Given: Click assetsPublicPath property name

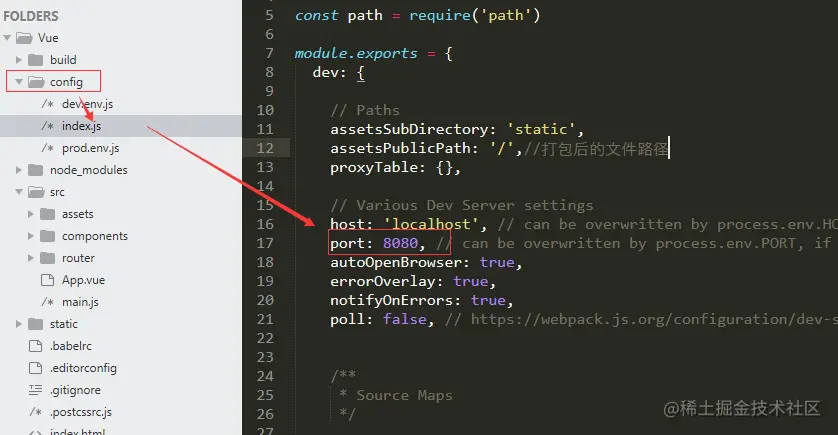Looking at the screenshot, I should [400, 148].
